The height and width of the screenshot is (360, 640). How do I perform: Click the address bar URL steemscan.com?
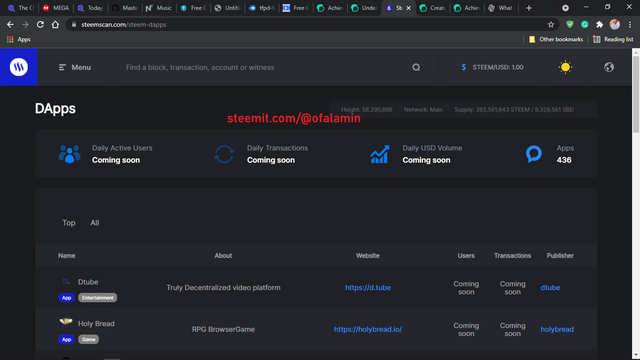click(124, 24)
